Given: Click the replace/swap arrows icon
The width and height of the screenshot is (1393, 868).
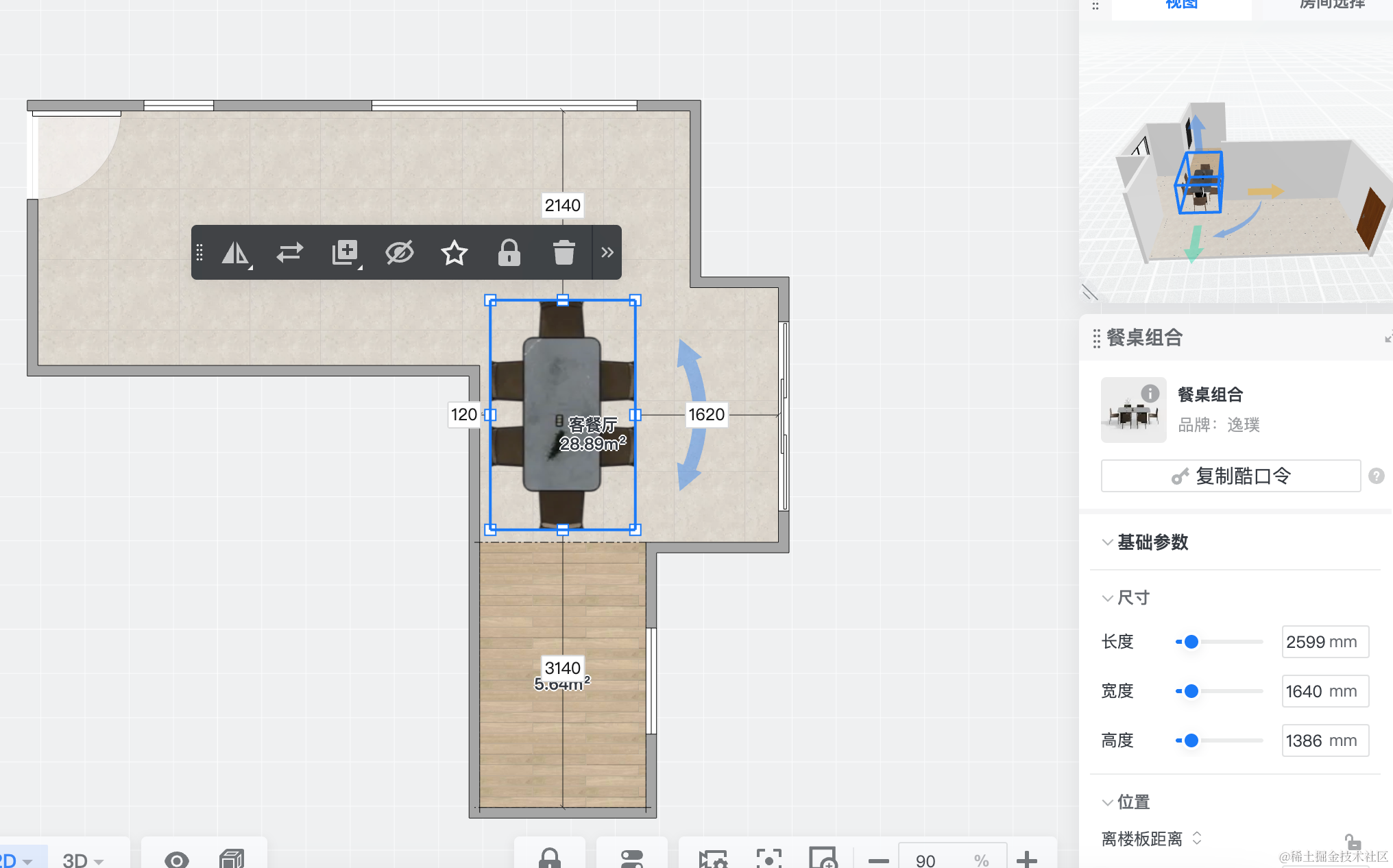Looking at the screenshot, I should click(289, 253).
